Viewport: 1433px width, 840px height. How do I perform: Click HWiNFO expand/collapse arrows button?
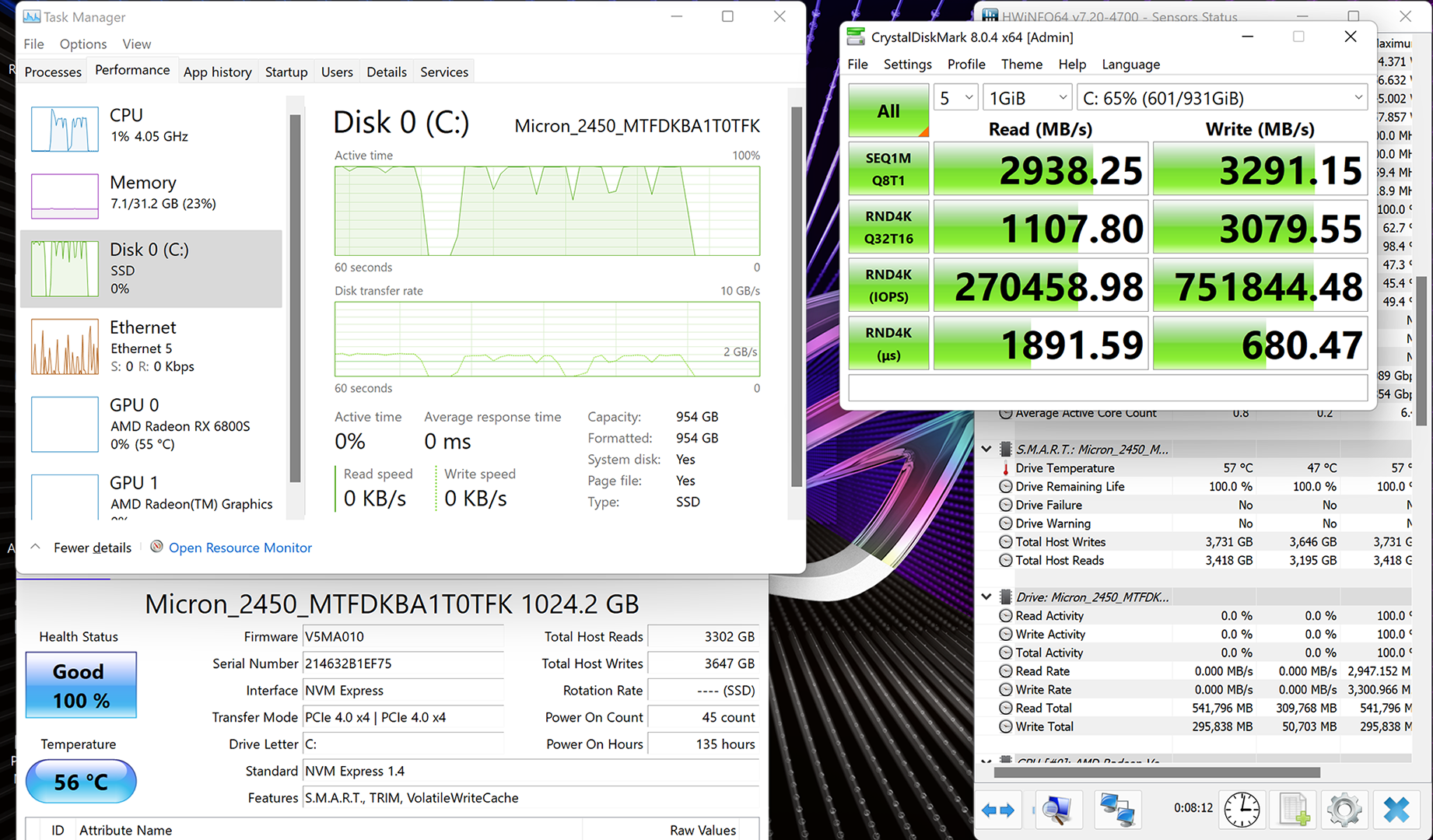(x=998, y=810)
